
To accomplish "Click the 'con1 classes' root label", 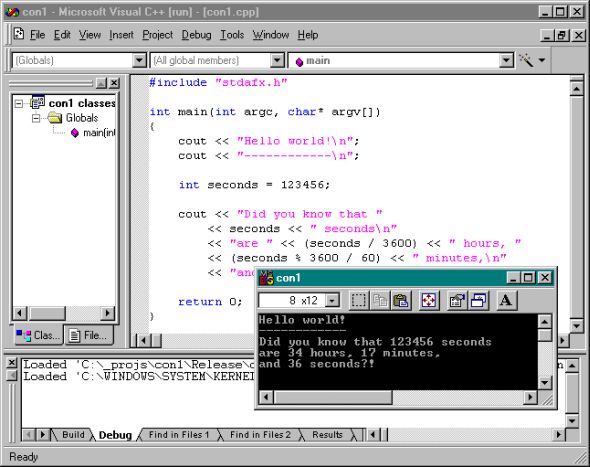I will point(82,103).
